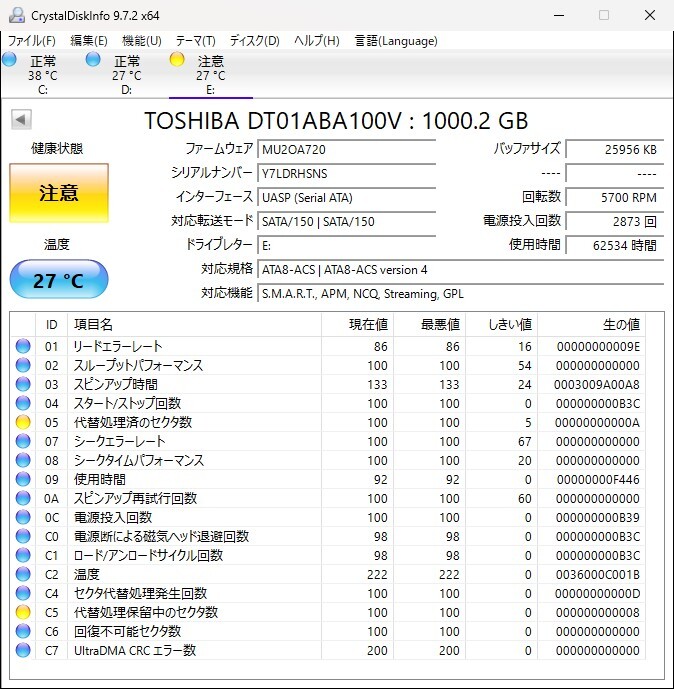Click the CrystalDiskInfo app icon in title bar
This screenshot has width=674, height=689.
(x=17, y=15)
